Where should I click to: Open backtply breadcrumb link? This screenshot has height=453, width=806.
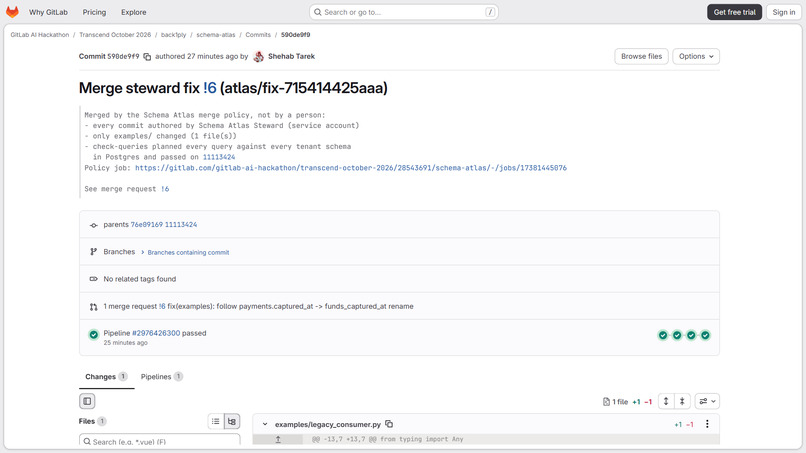tap(174, 35)
